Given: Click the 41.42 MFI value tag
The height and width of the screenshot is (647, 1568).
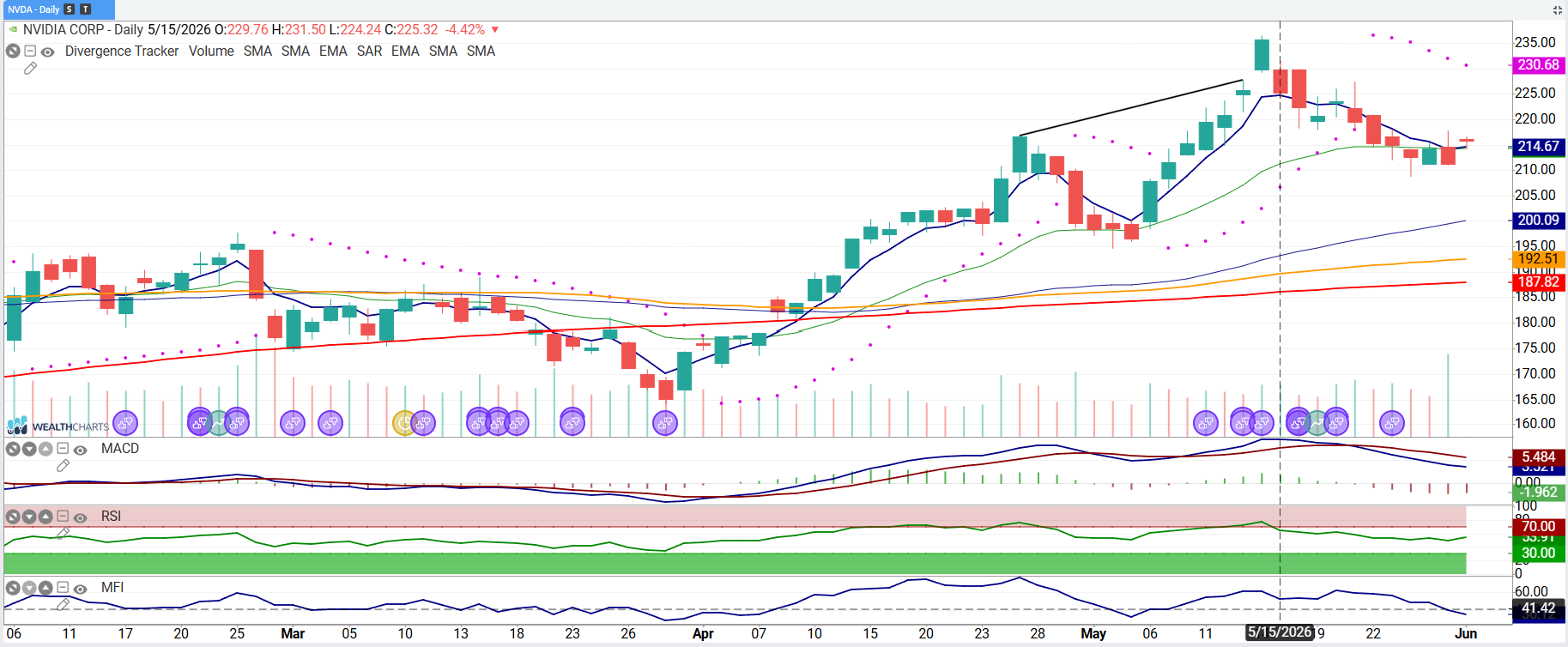Looking at the screenshot, I should (1538, 608).
